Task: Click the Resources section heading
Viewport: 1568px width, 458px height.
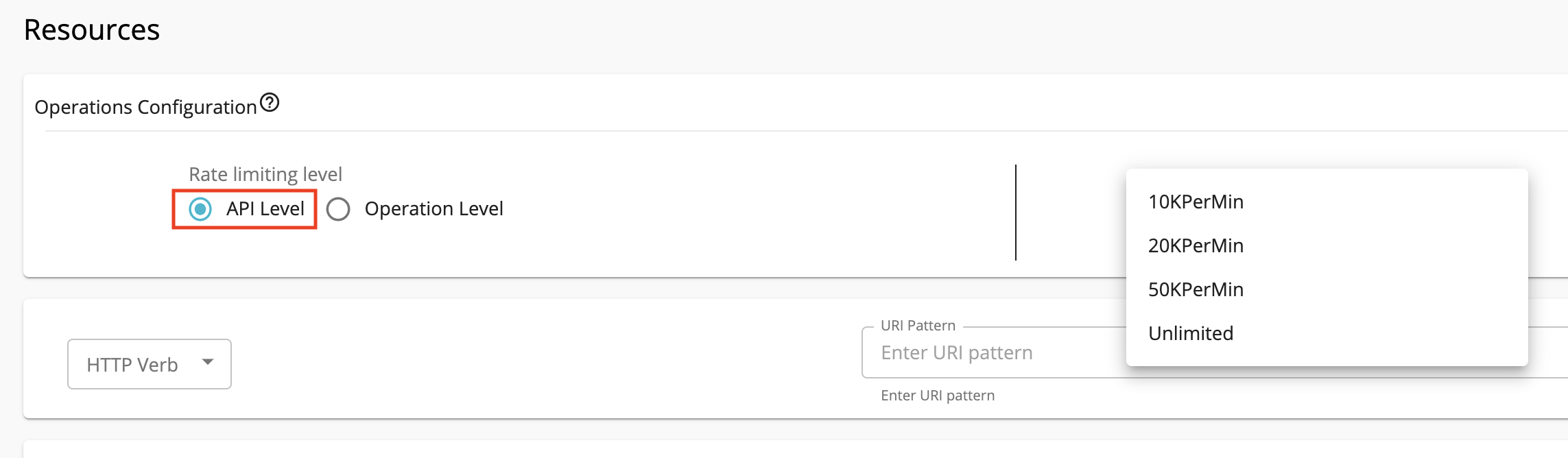Action: coord(91,29)
